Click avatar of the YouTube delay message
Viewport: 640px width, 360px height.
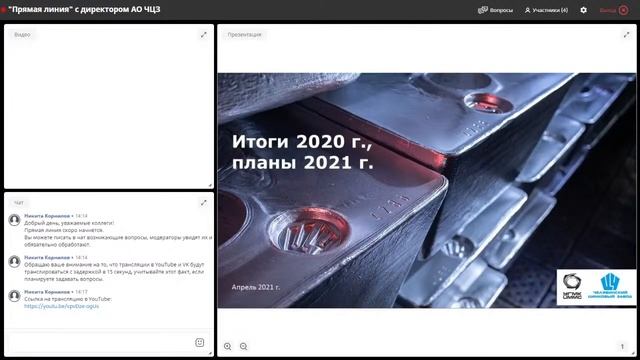click(15, 261)
